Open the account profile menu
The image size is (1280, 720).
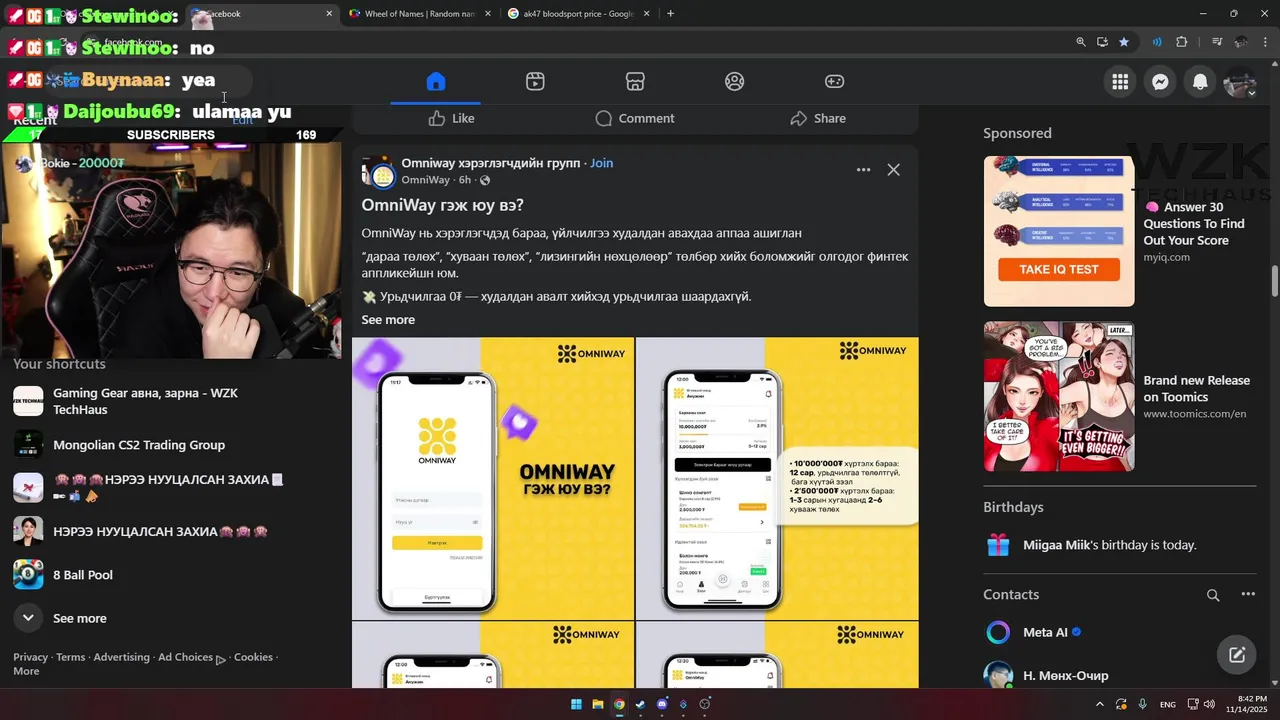coord(1240,82)
